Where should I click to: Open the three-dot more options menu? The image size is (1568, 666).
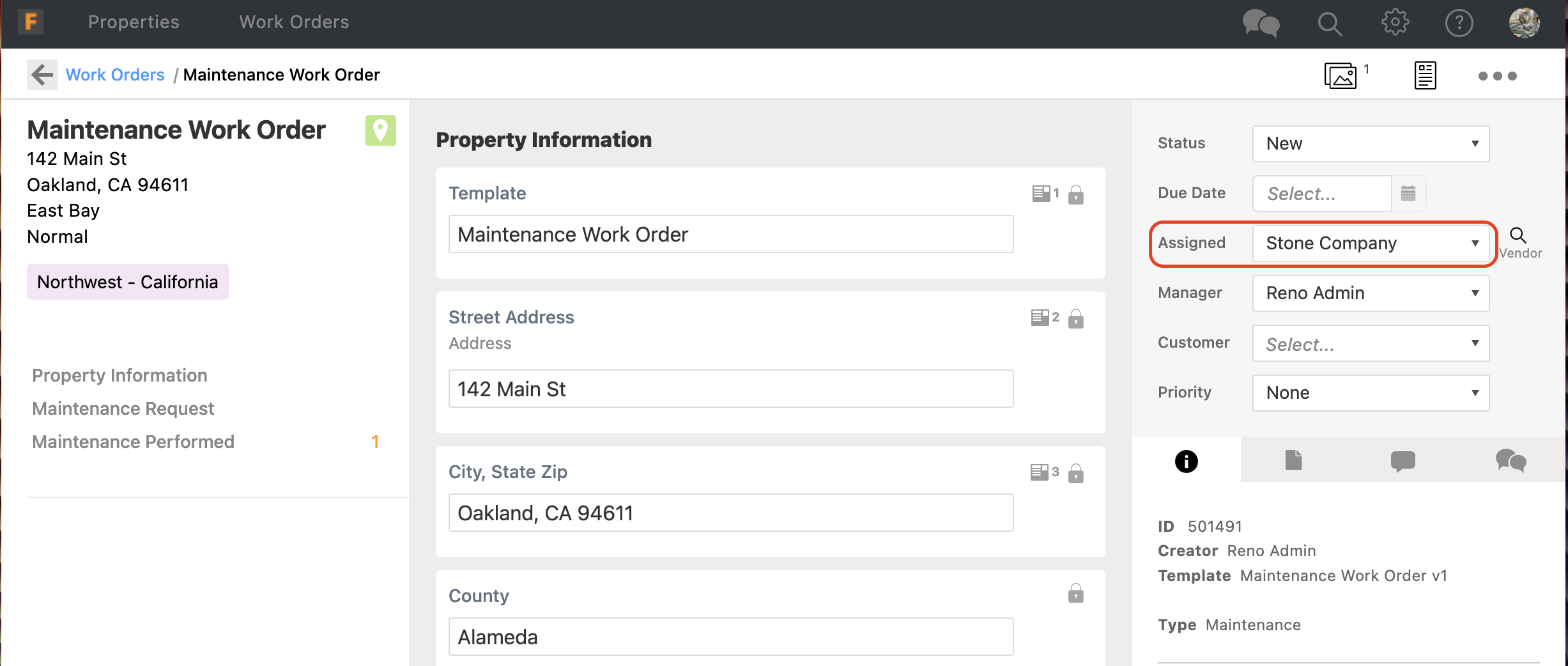(x=1497, y=76)
